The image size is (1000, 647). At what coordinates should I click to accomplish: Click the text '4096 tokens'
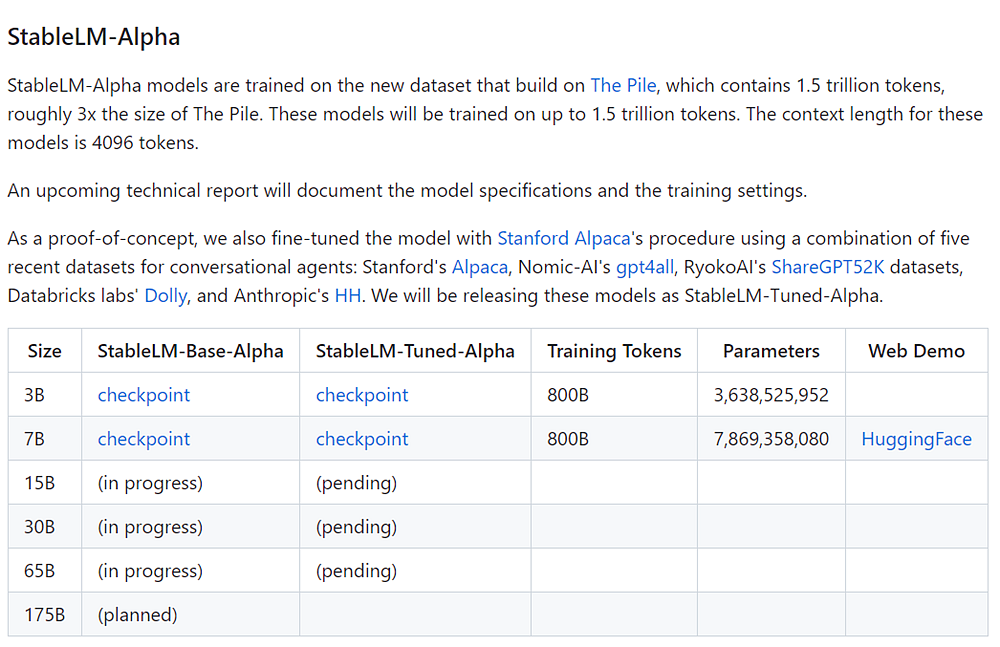tap(145, 143)
